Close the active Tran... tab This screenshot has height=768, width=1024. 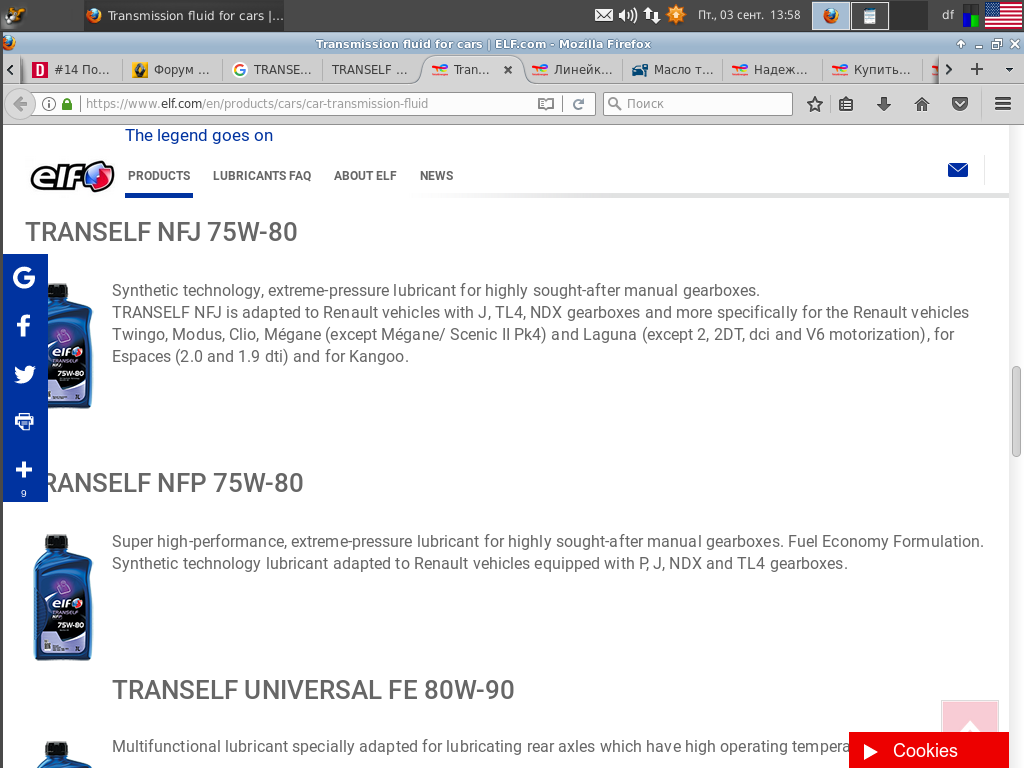coord(507,70)
